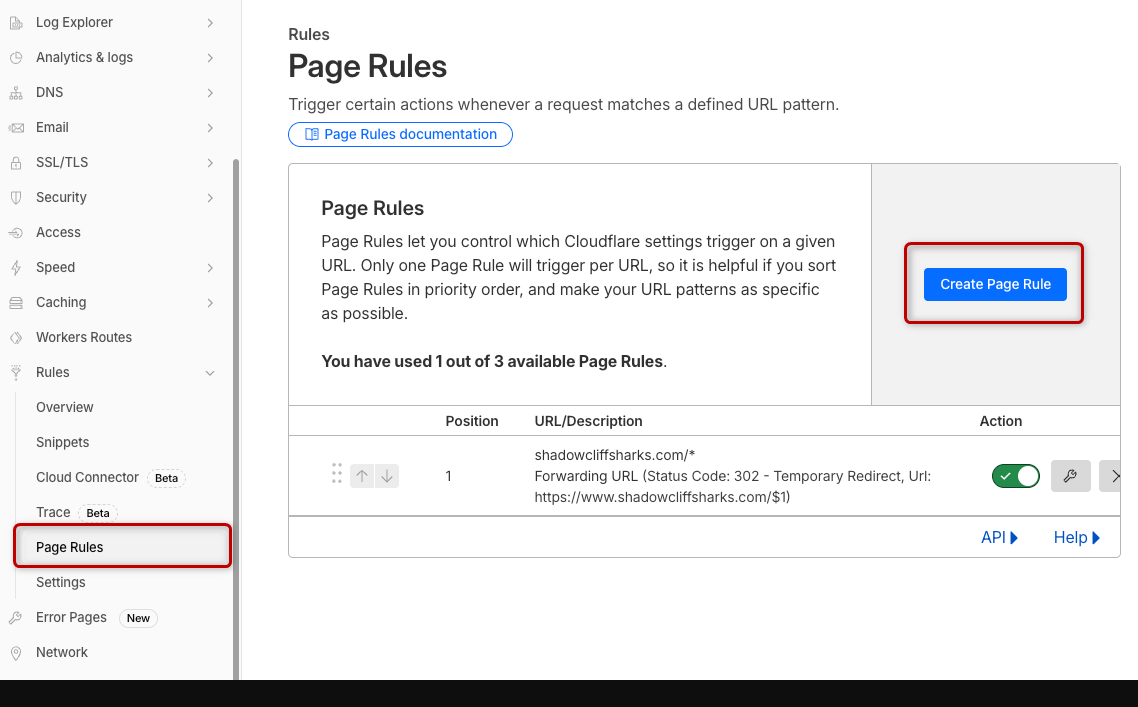Grab the drag handle beside rule 1
The width and height of the screenshot is (1138, 707).
point(337,475)
